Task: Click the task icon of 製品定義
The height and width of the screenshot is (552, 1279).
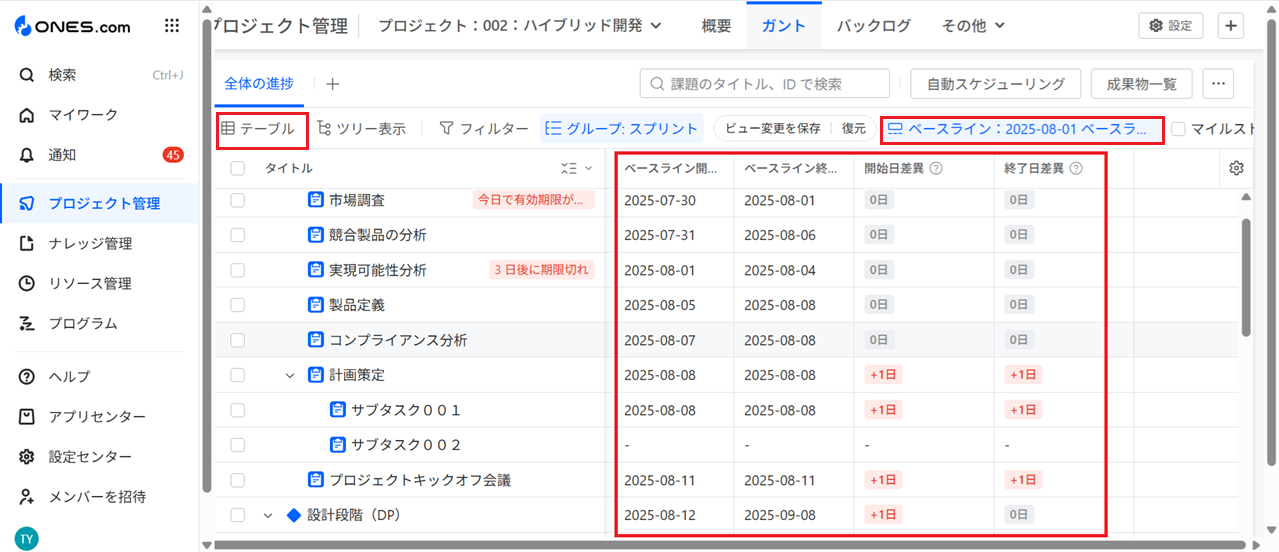Action: (x=316, y=305)
